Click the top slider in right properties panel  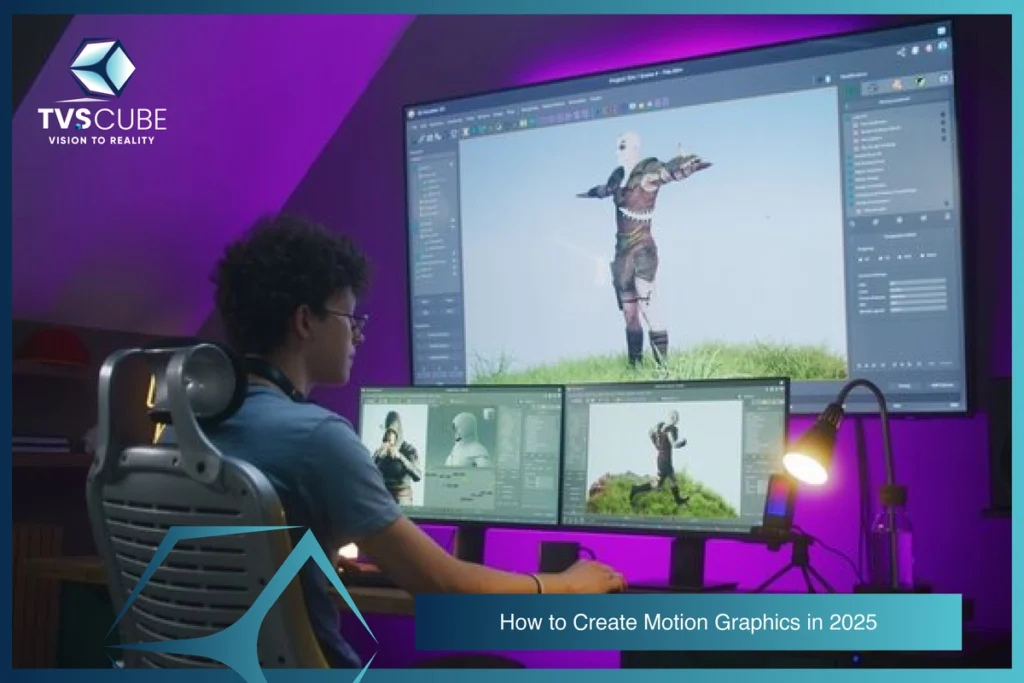coord(918,282)
